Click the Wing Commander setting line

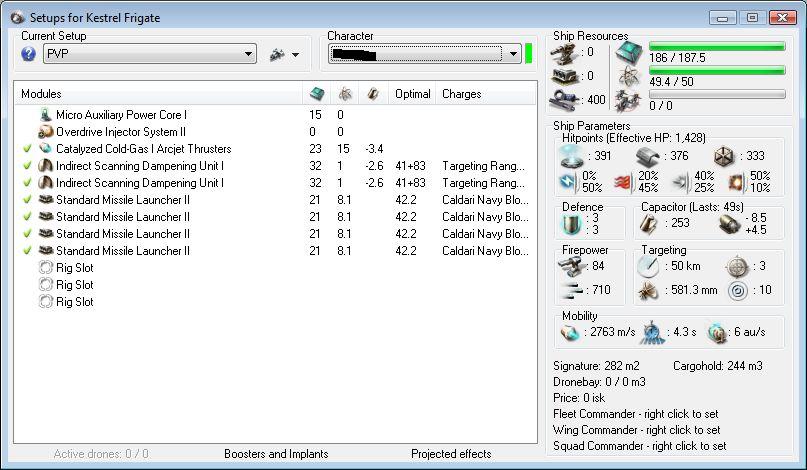[636, 430]
